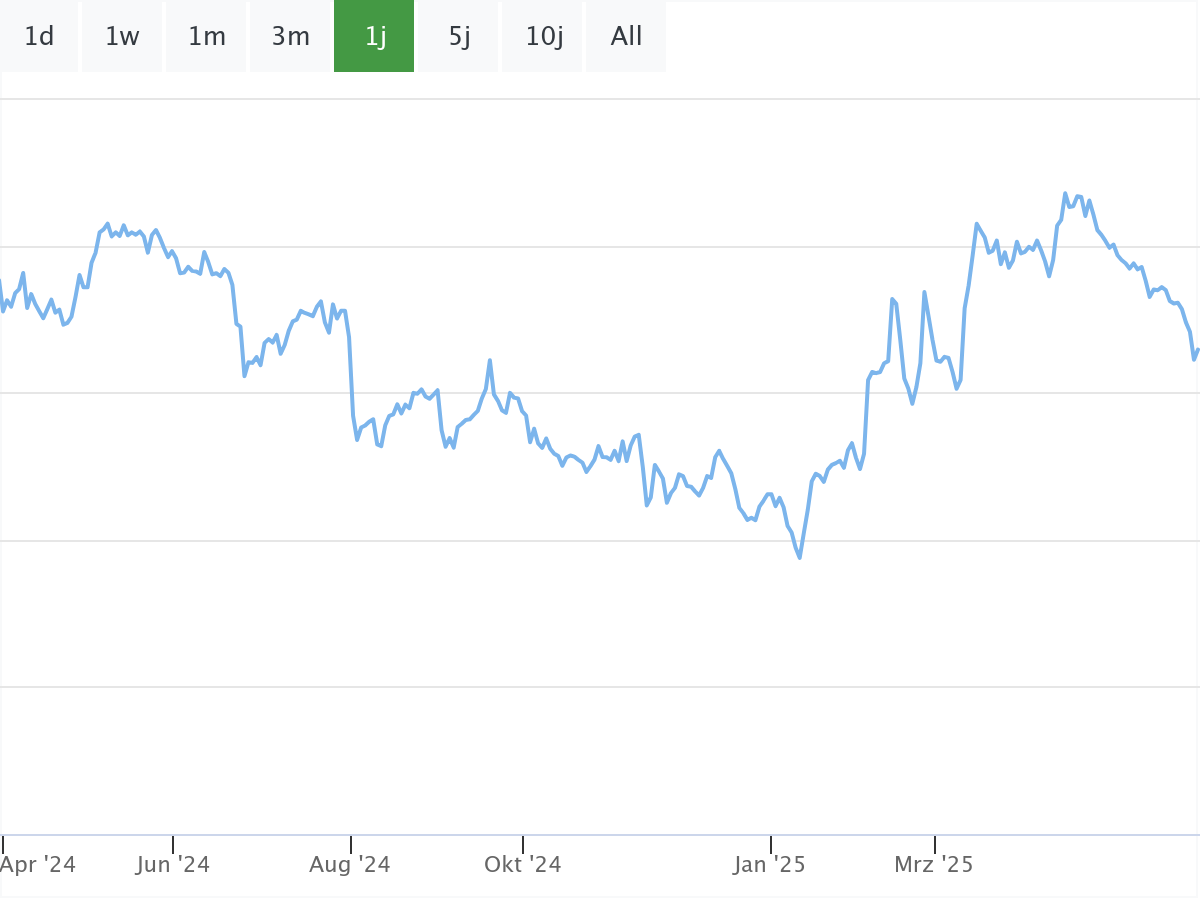Screen dimensions: 1200x900
Task: Show the 3m time period
Action: [x=290, y=37]
